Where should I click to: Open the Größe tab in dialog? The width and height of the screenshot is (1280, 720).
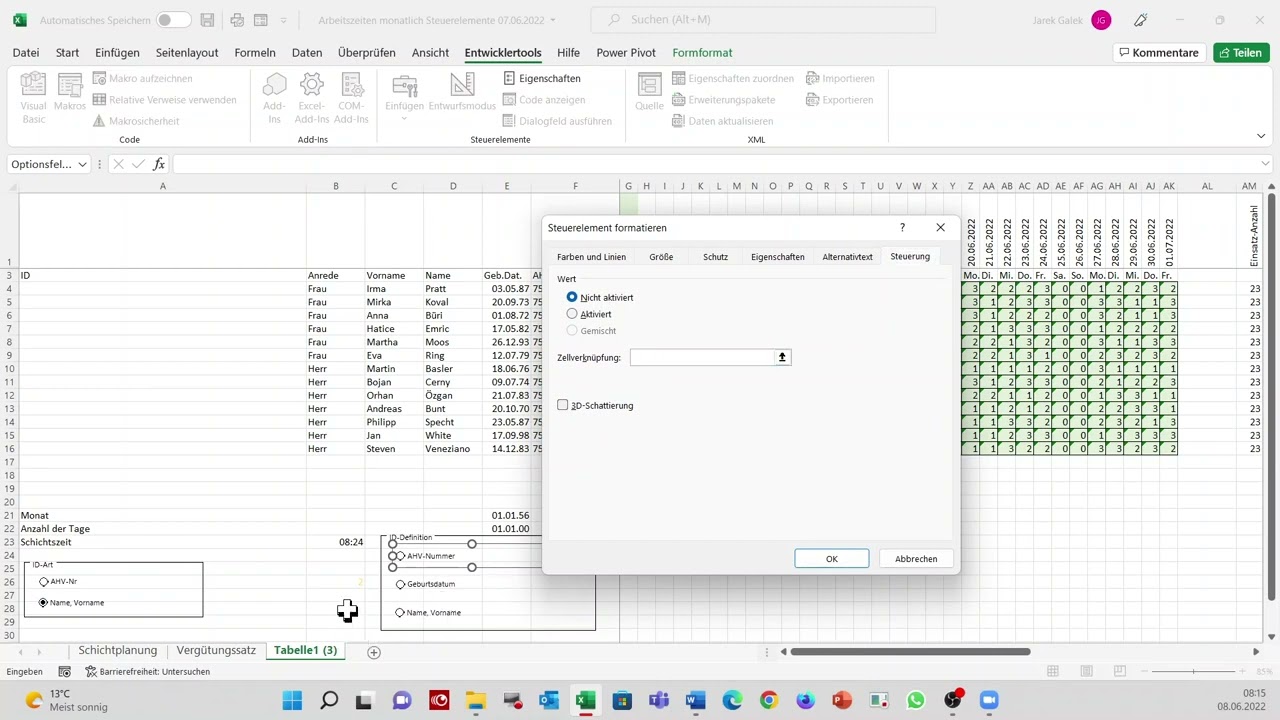(661, 257)
